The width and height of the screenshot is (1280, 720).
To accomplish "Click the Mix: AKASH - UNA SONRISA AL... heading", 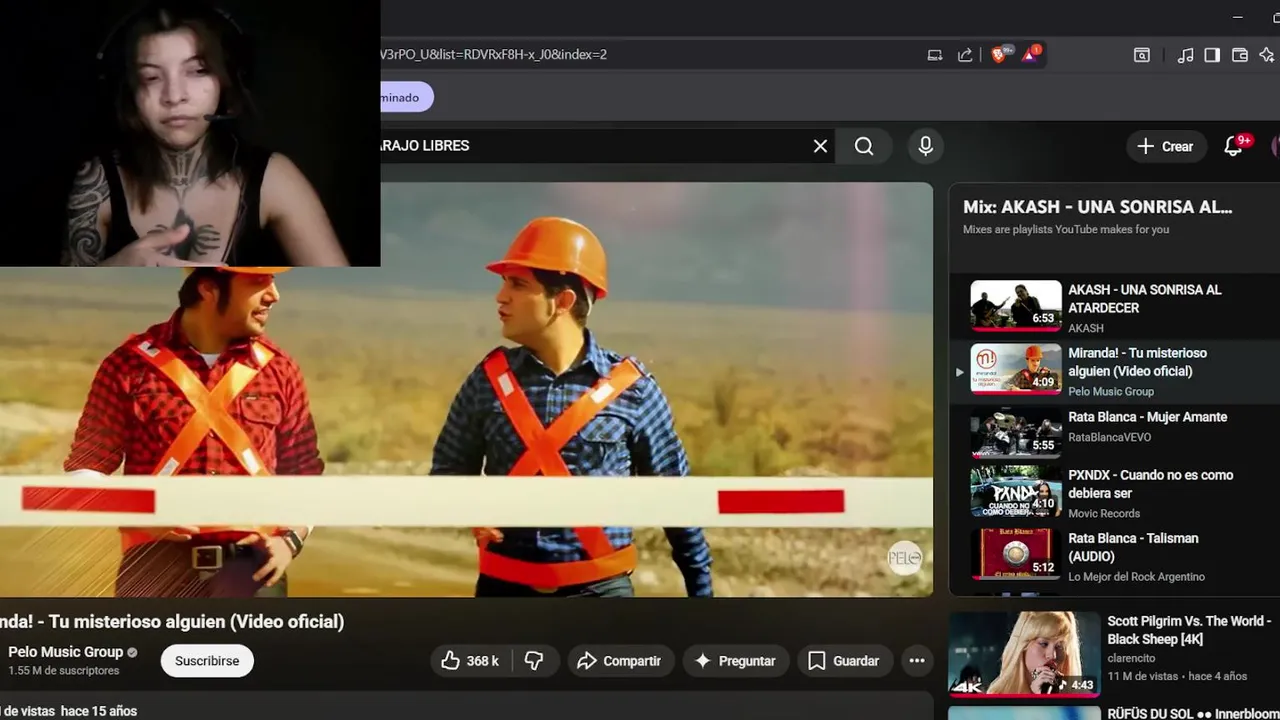I will click(x=1097, y=207).
